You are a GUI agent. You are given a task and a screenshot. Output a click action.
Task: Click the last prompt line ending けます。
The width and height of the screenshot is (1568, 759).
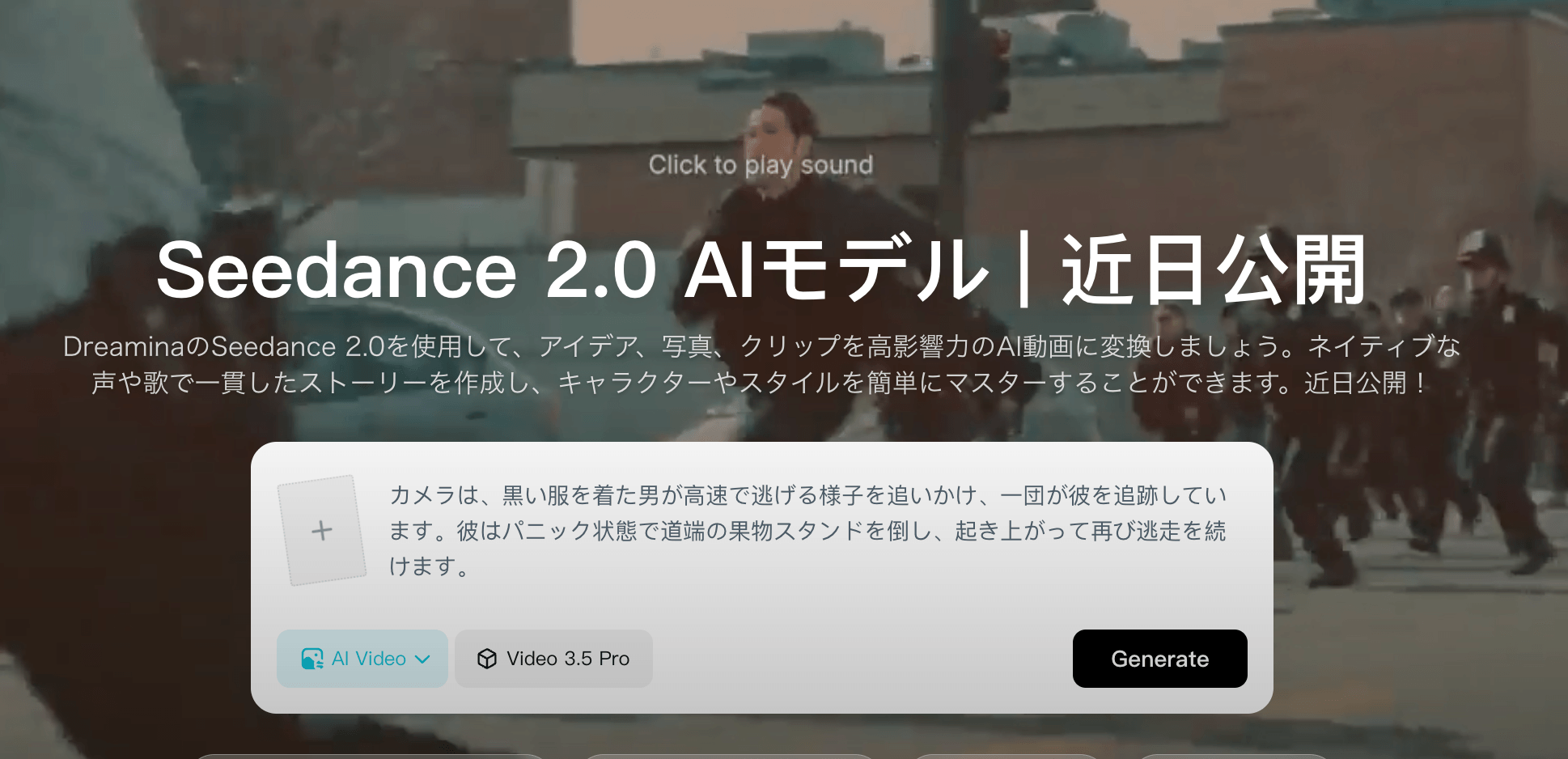point(429,566)
